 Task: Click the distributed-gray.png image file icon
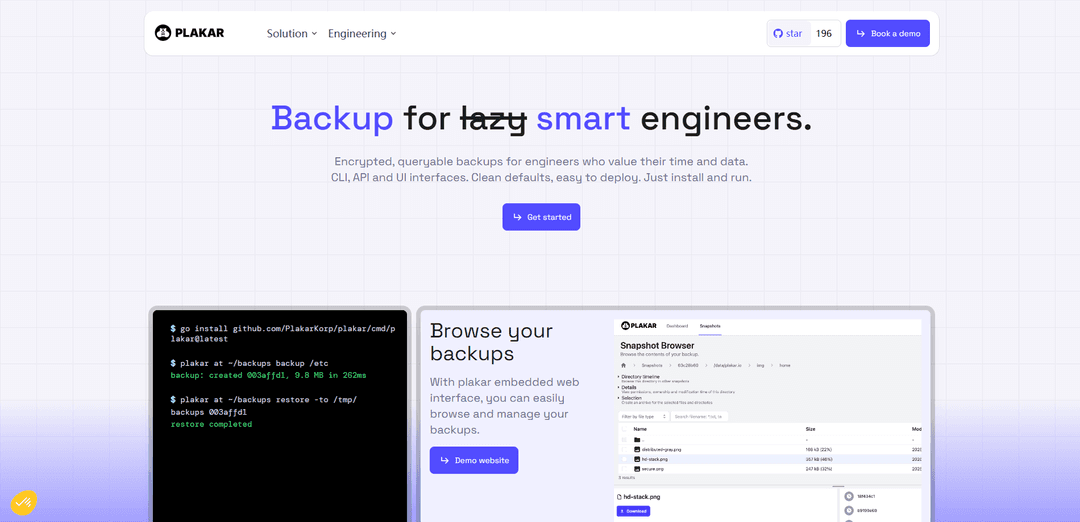[637, 450]
